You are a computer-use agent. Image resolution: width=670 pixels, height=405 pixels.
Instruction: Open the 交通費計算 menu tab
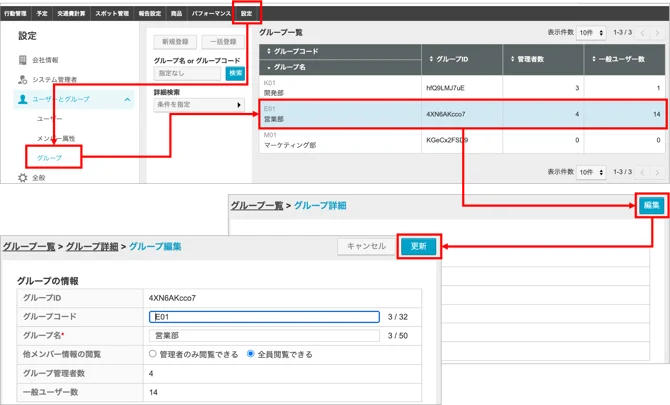click(71, 14)
